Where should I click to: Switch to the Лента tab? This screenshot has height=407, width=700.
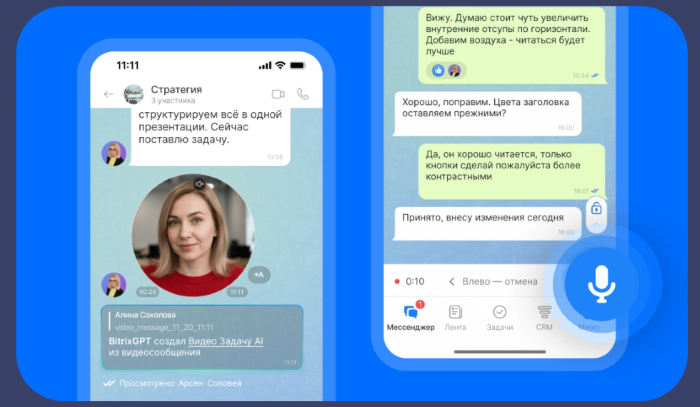point(455,316)
